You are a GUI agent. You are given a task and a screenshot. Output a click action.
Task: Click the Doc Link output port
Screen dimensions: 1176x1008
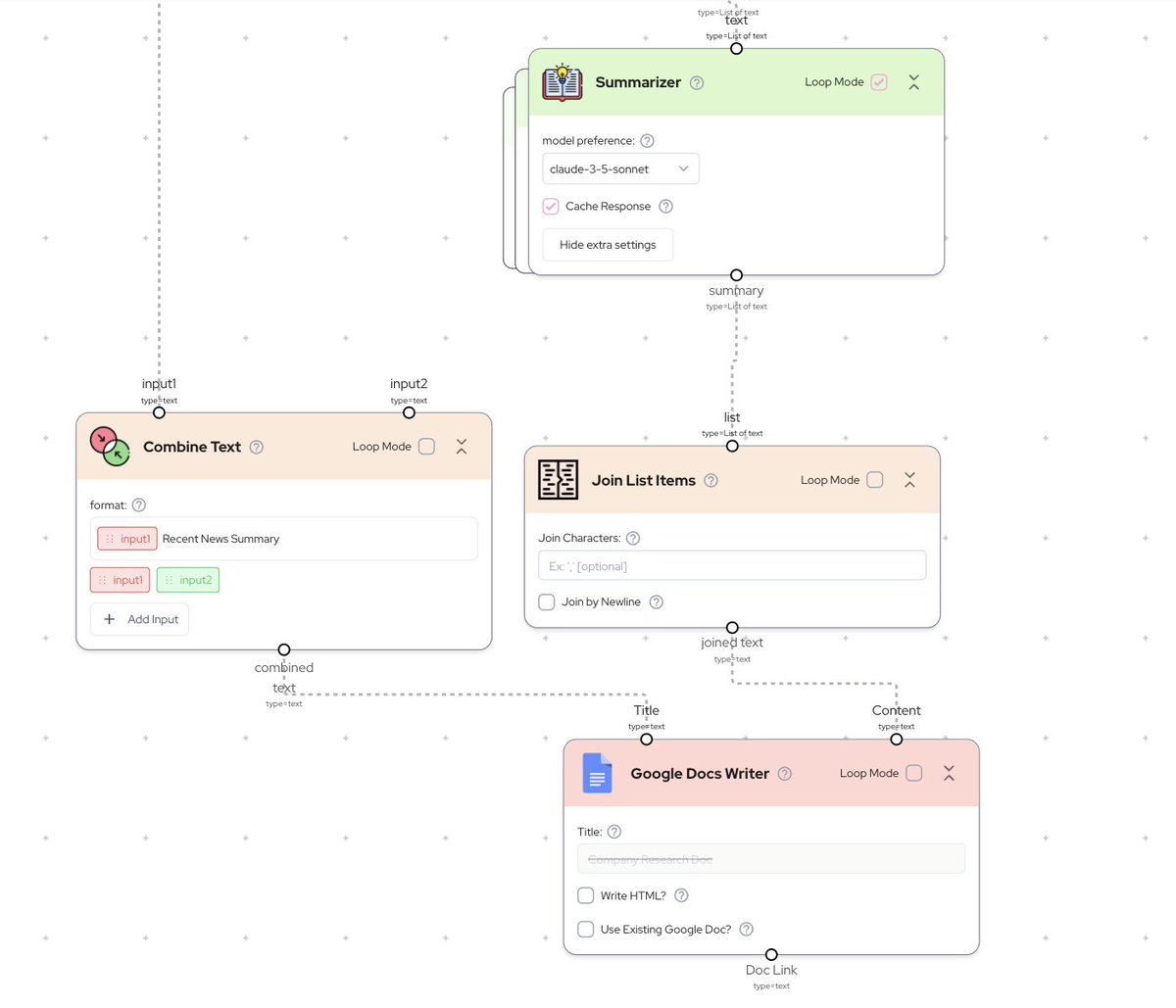pyautogui.click(x=771, y=954)
